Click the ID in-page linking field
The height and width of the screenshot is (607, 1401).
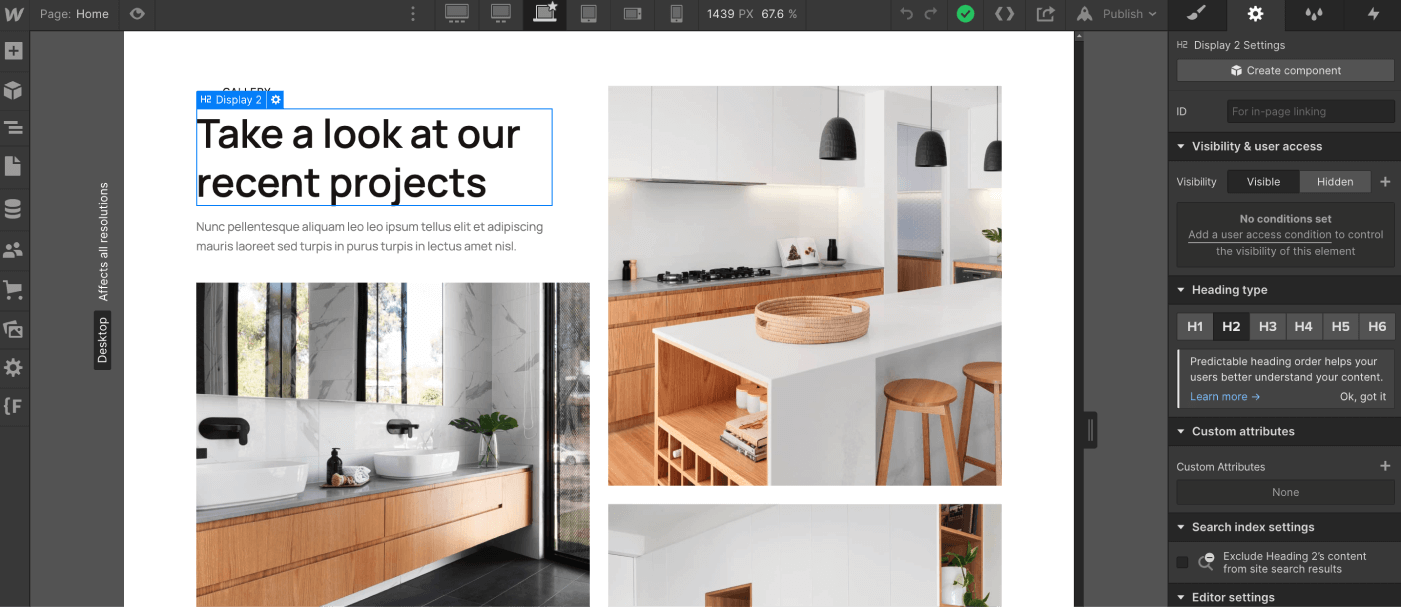click(1310, 111)
